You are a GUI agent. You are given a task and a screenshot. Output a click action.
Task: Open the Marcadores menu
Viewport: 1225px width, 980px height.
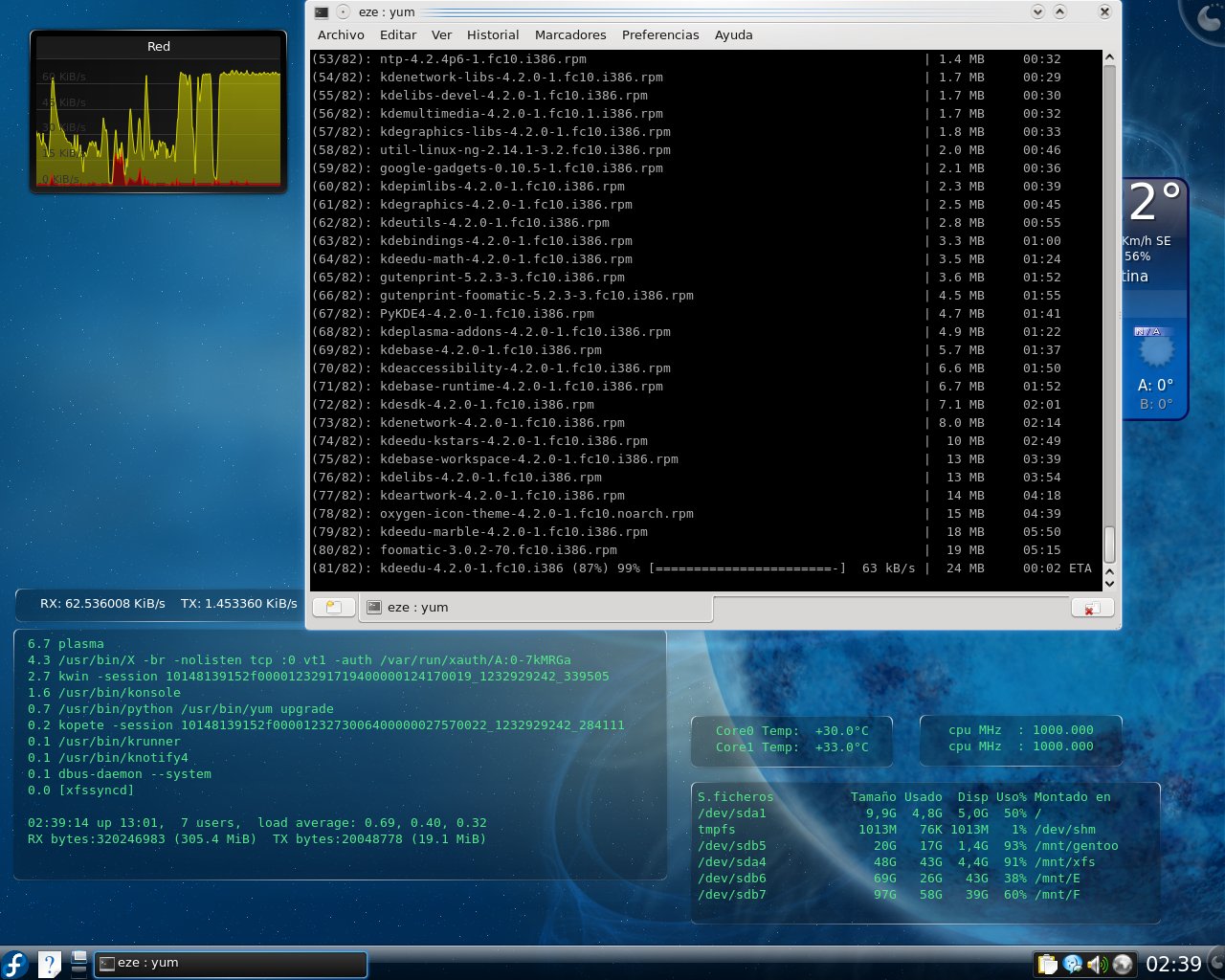coord(570,35)
